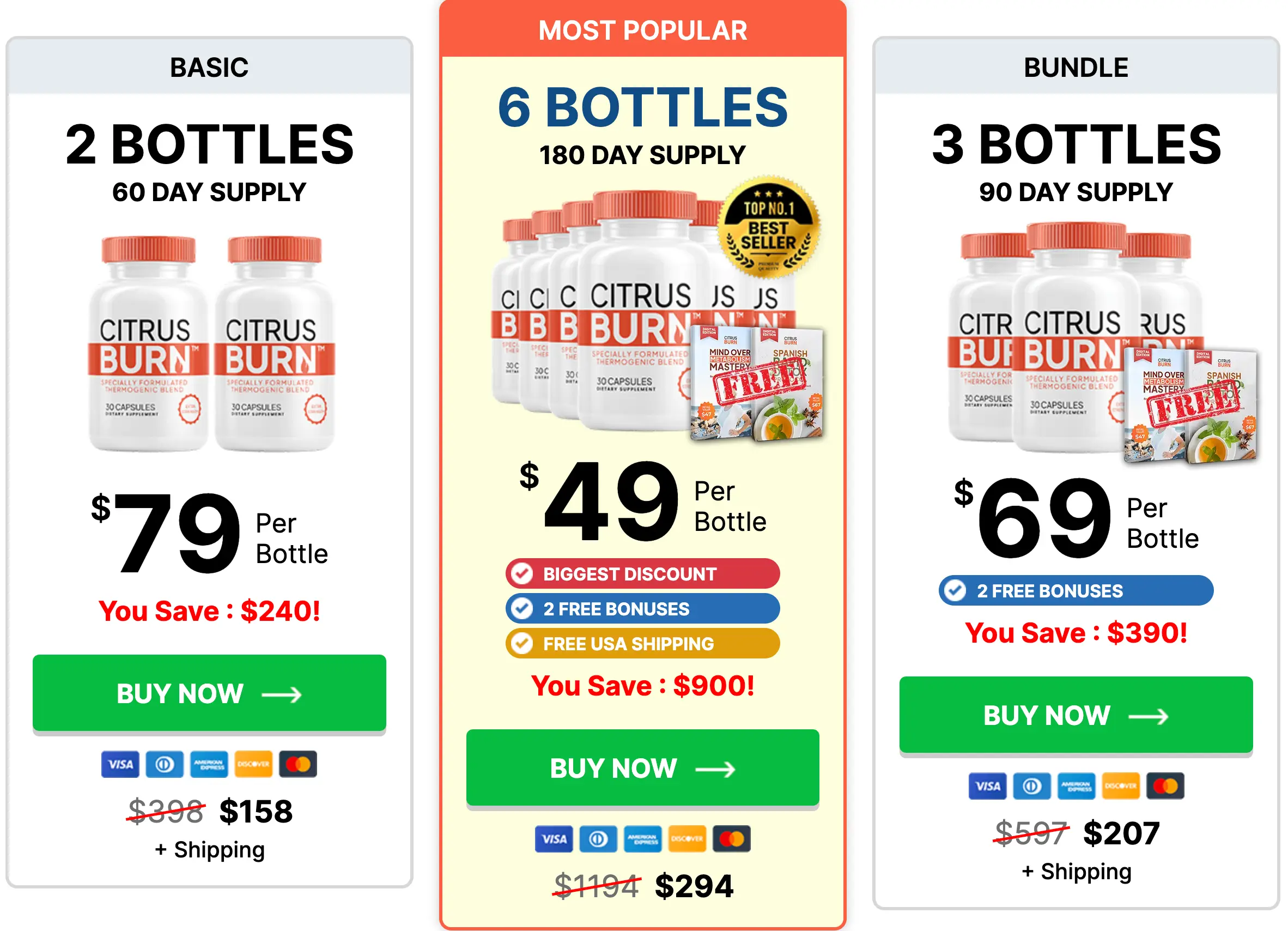This screenshot has height=931, width=1288.
Task: Click the Visa icon under 6 Bottles plan
Action: click(554, 839)
